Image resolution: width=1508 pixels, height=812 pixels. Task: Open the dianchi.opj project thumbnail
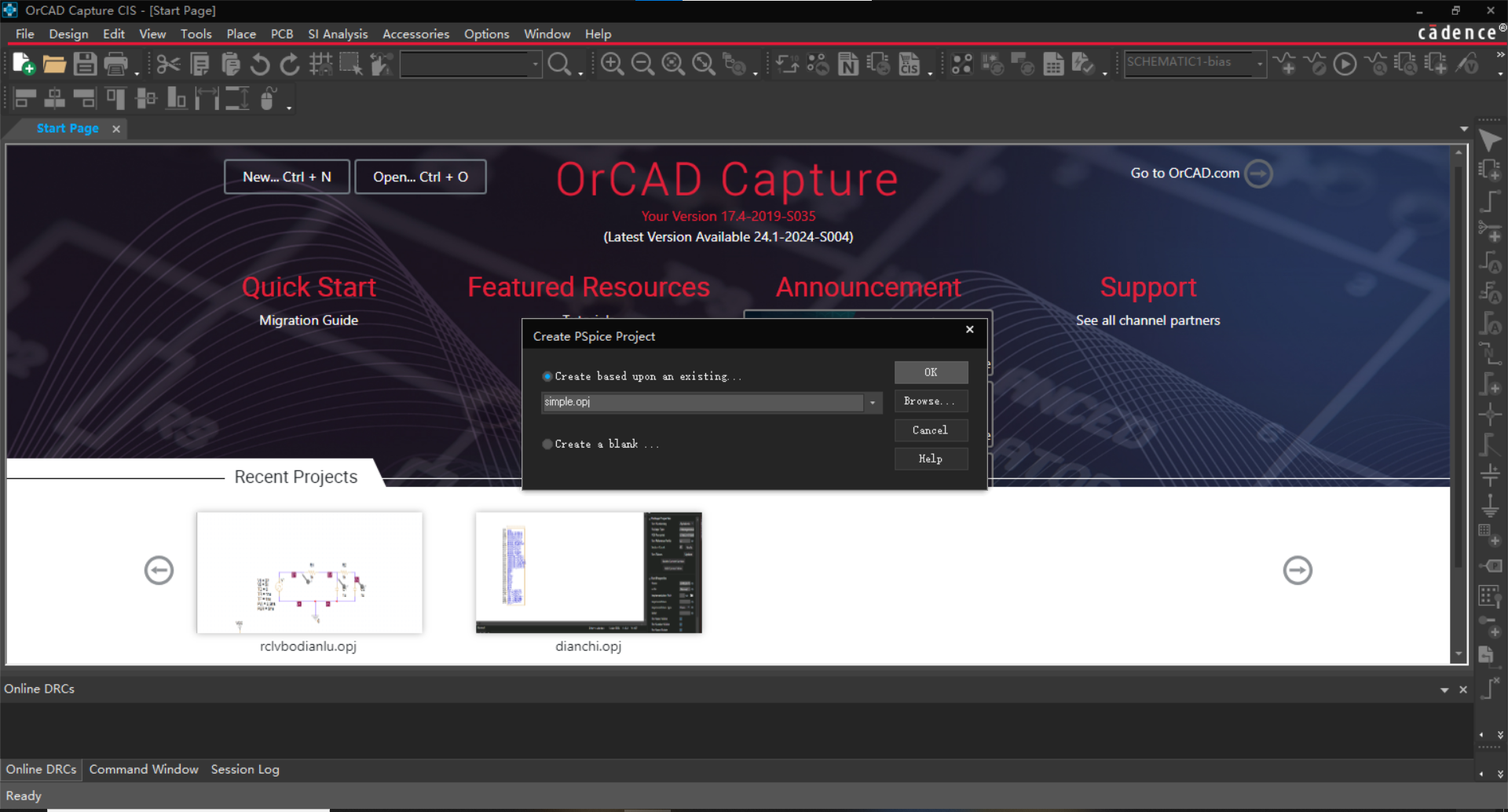[588, 572]
